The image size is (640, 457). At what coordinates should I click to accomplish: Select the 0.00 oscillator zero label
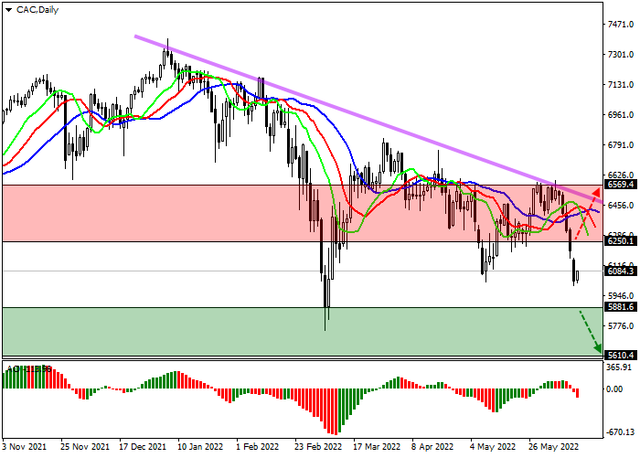[615, 389]
